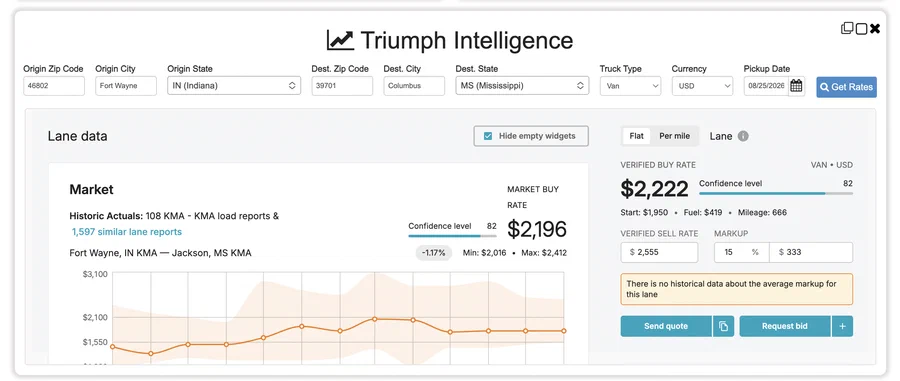
Task: Open the Origin State dropdown
Action: 234,85
